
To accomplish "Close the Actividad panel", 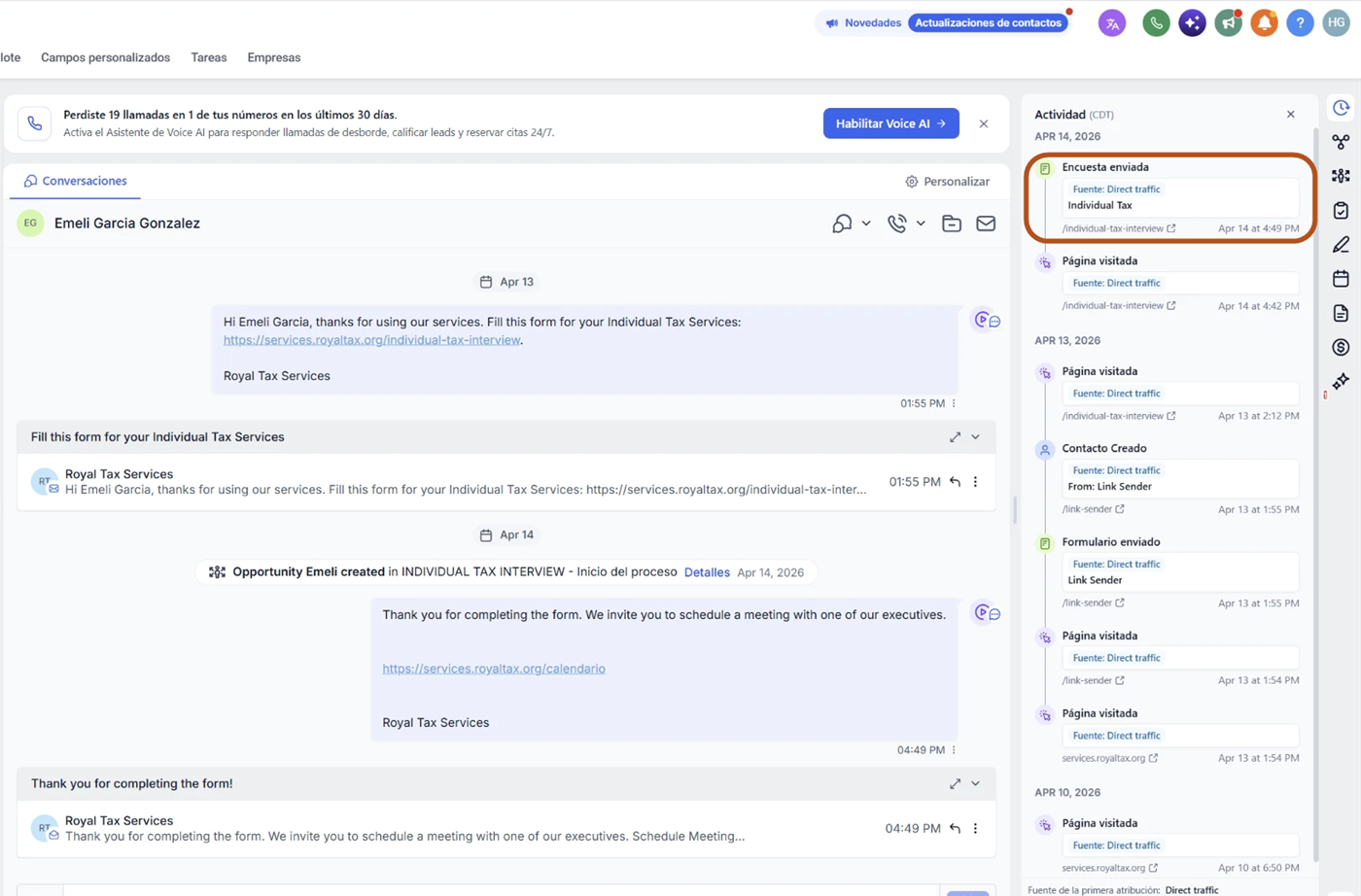I will (1291, 115).
